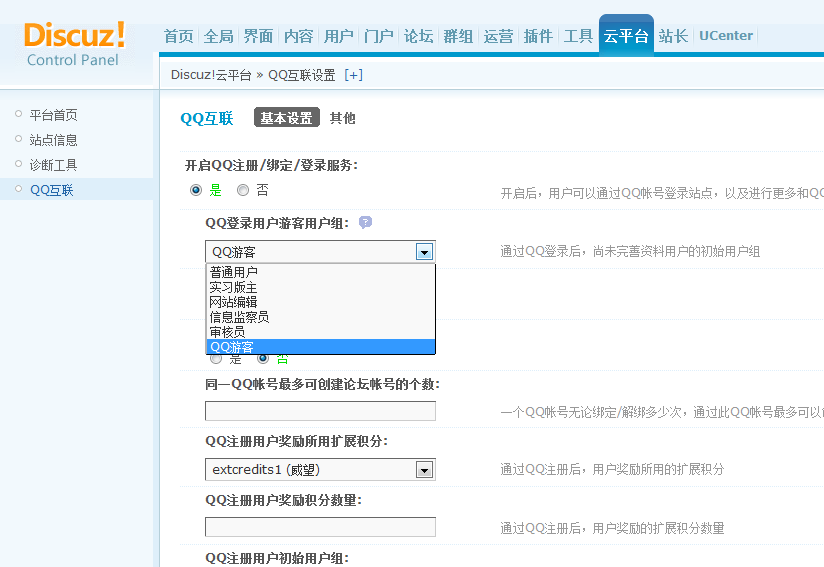Open the 首页 top menu
This screenshot has height=567, width=824.
click(x=178, y=36)
